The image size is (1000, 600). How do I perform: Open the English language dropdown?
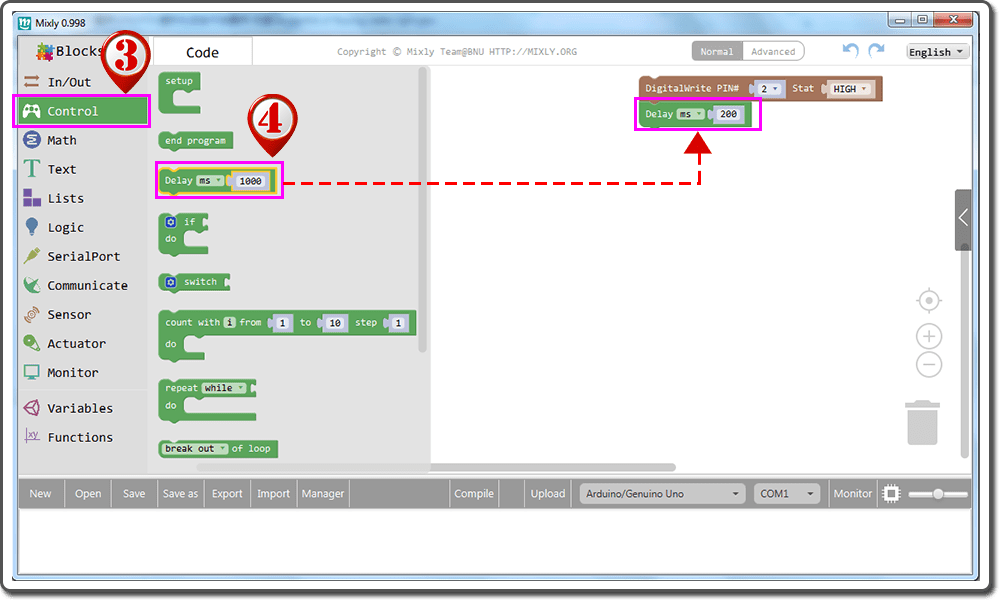click(937, 52)
